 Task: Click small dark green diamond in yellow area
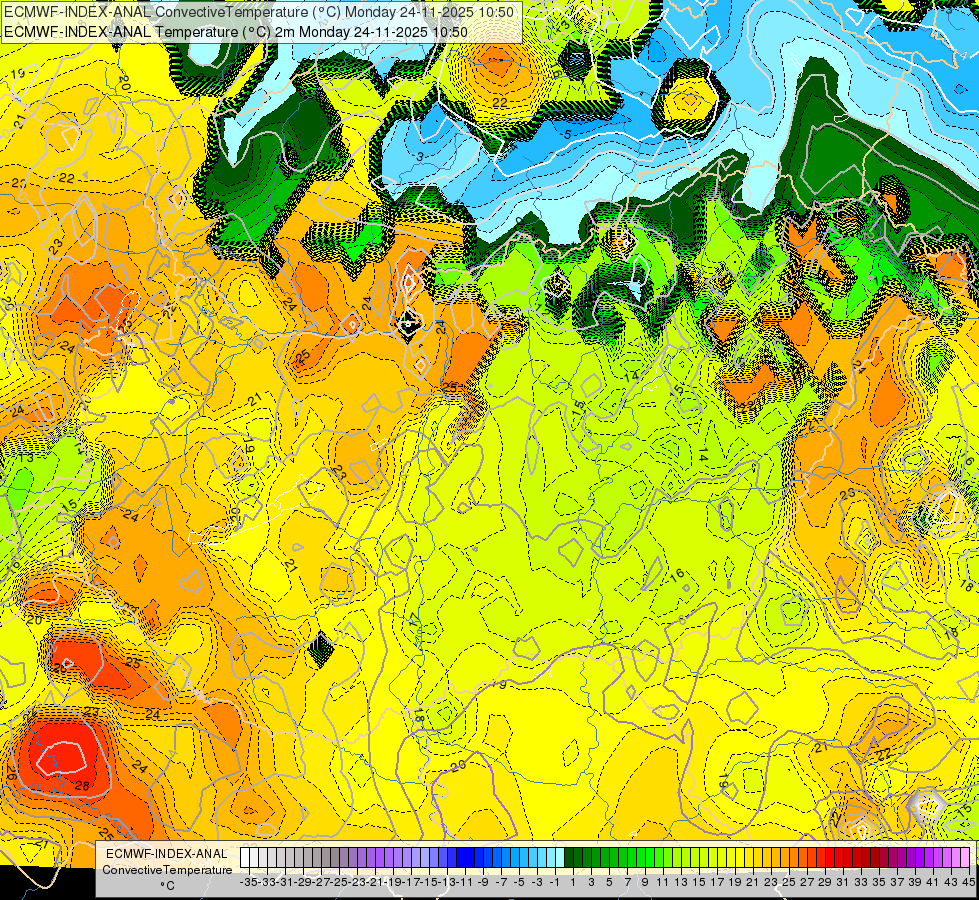coord(322,649)
